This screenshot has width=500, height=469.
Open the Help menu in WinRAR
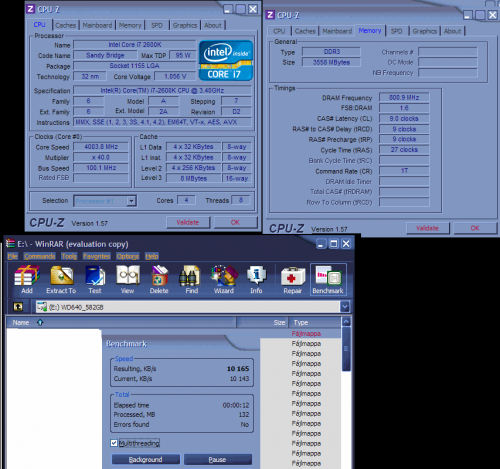[x=152, y=256]
